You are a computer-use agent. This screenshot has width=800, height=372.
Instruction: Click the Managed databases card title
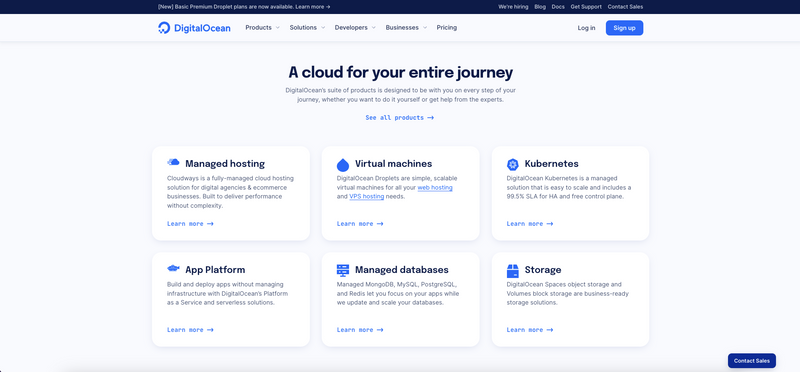(x=402, y=269)
